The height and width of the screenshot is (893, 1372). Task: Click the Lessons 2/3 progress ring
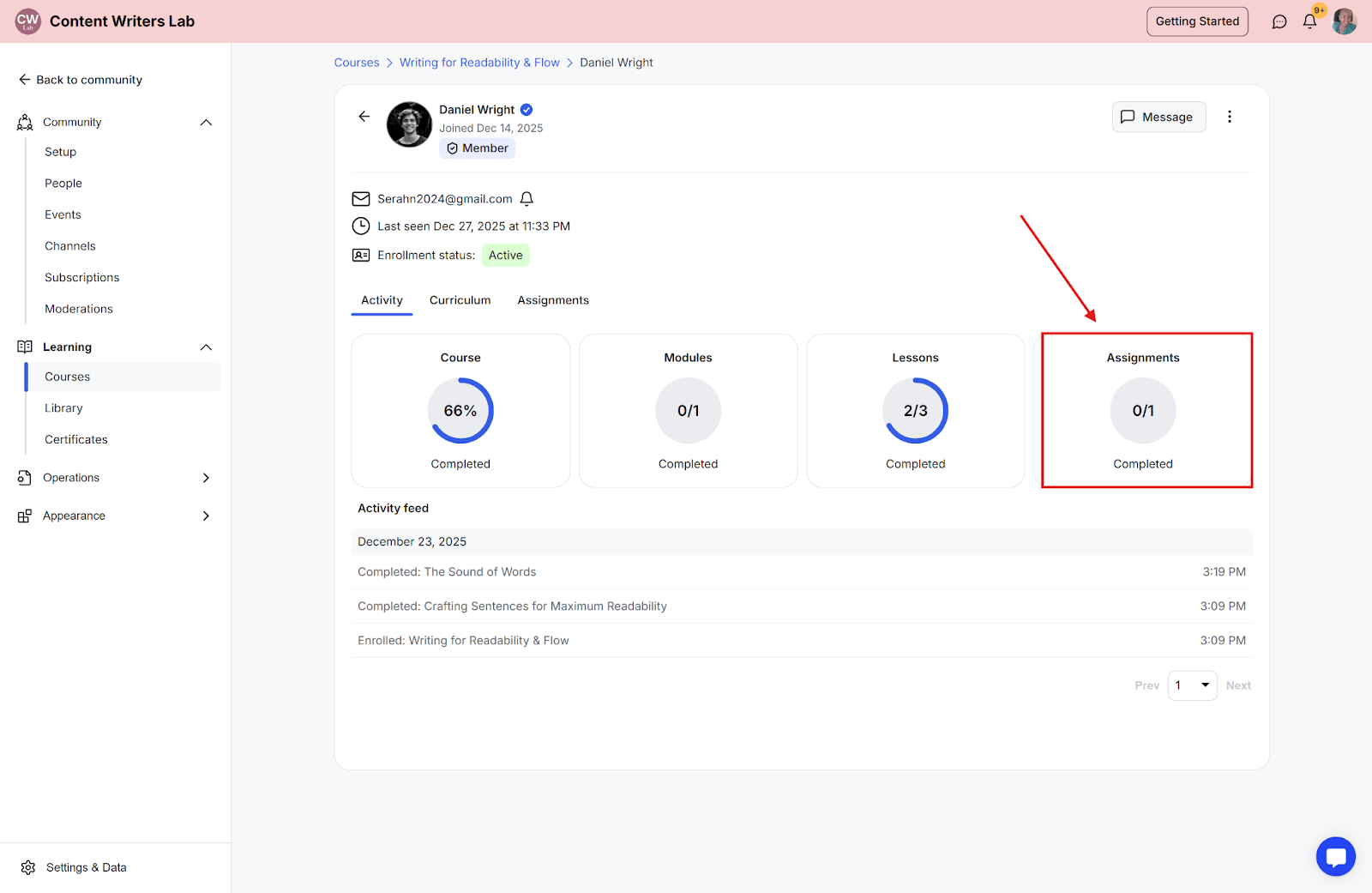click(x=916, y=411)
